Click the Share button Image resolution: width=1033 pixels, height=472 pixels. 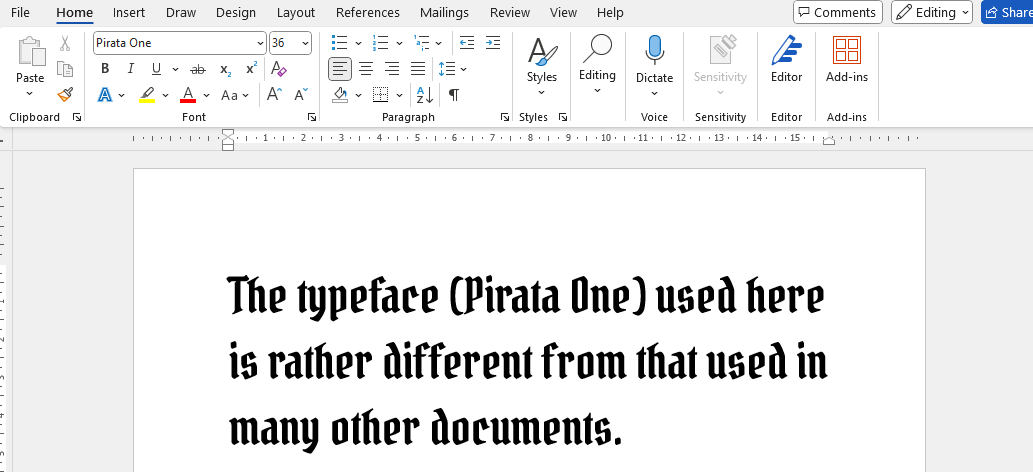1007,13
